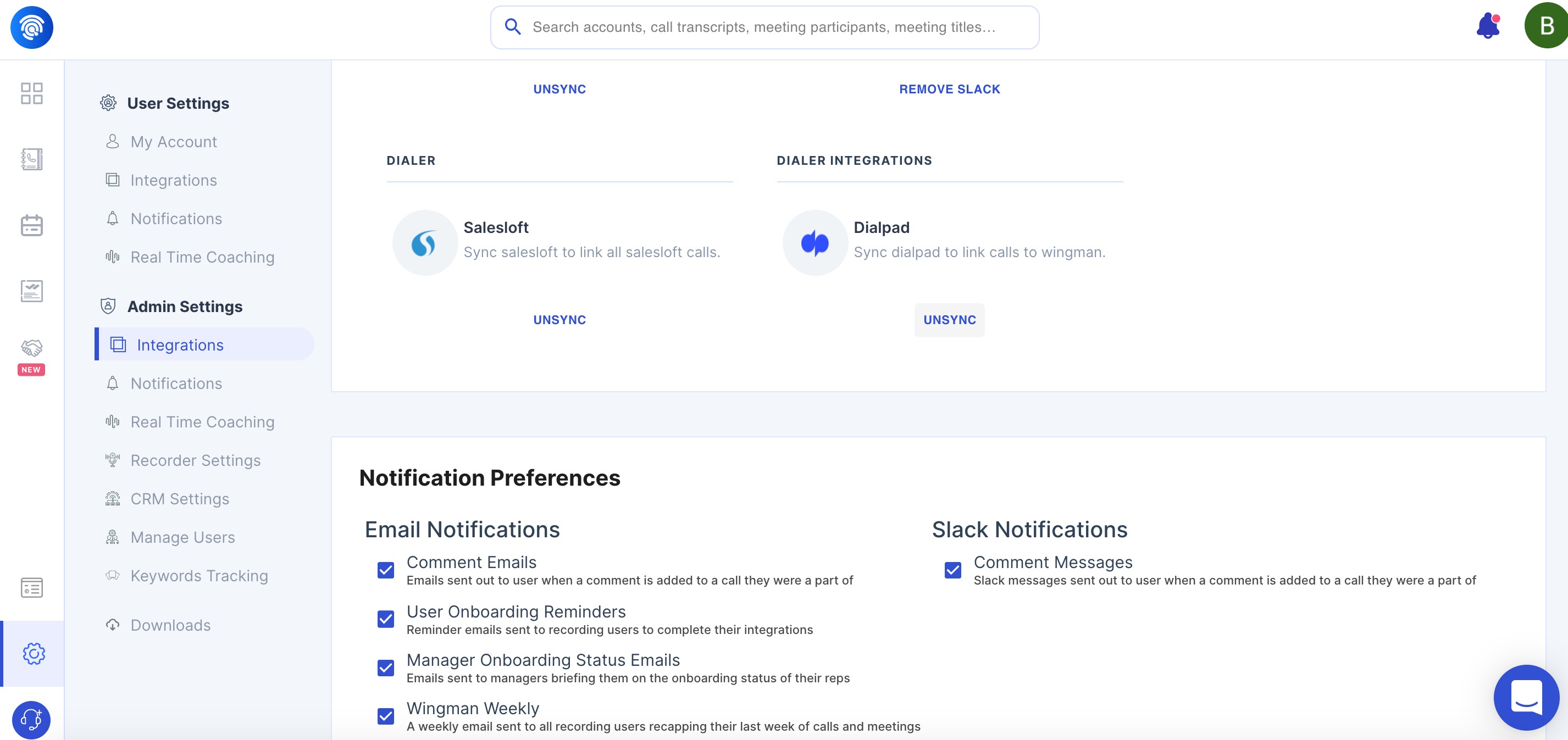1568x740 pixels.
Task: Select Manage Users in Admin Settings
Action: pyautogui.click(x=182, y=537)
